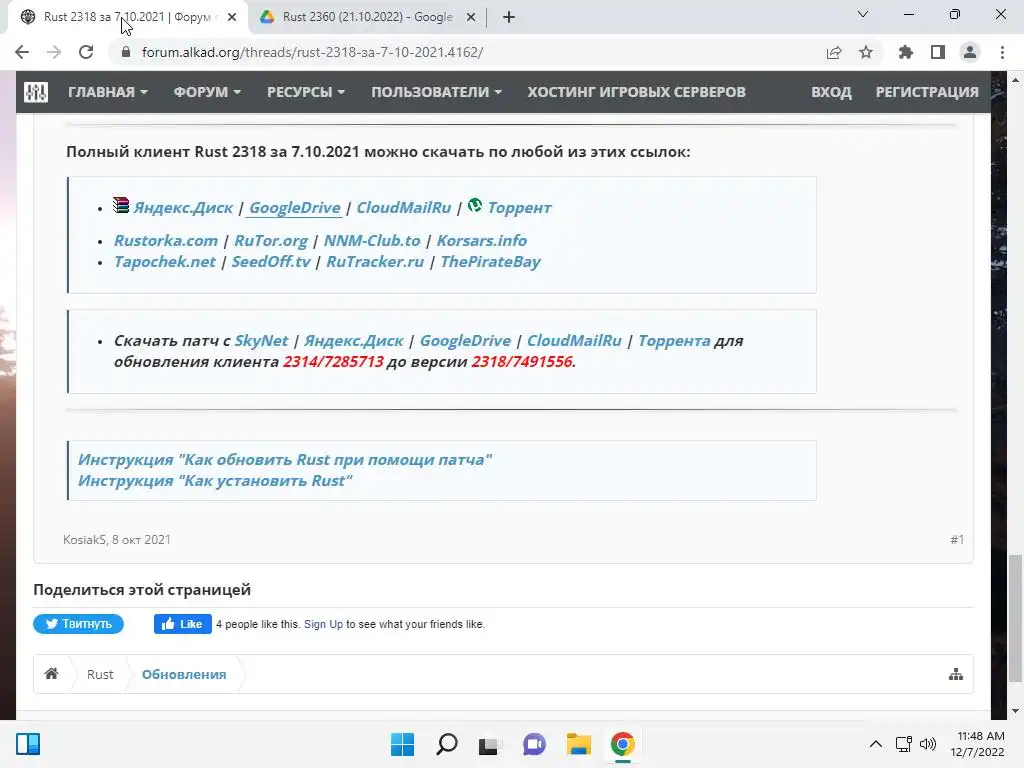Image resolution: width=1024 pixels, height=768 pixels.
Task: Click the browser forward arrow
Action: click(x=54, y=52)
